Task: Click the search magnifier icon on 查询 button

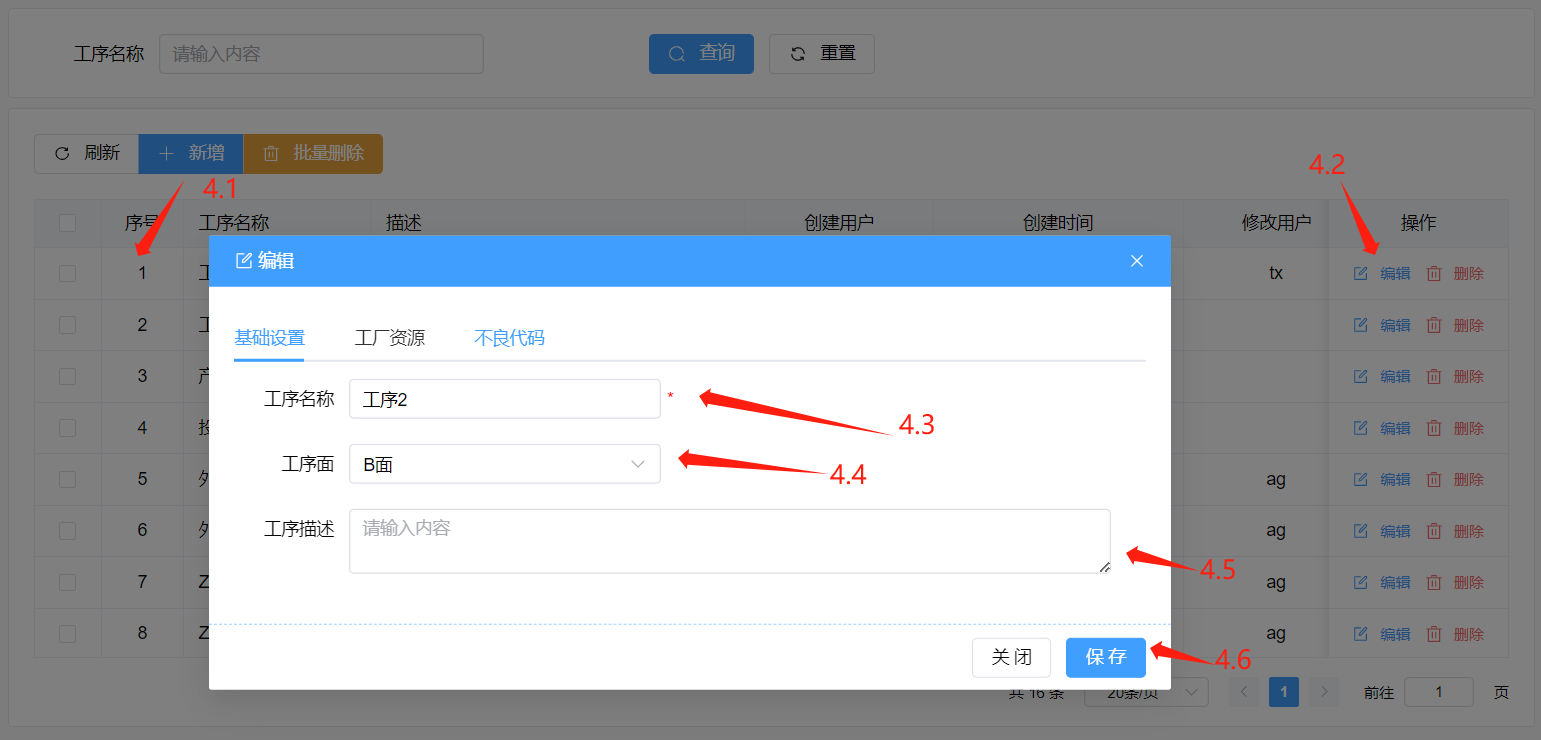Action: click(677, 54)
